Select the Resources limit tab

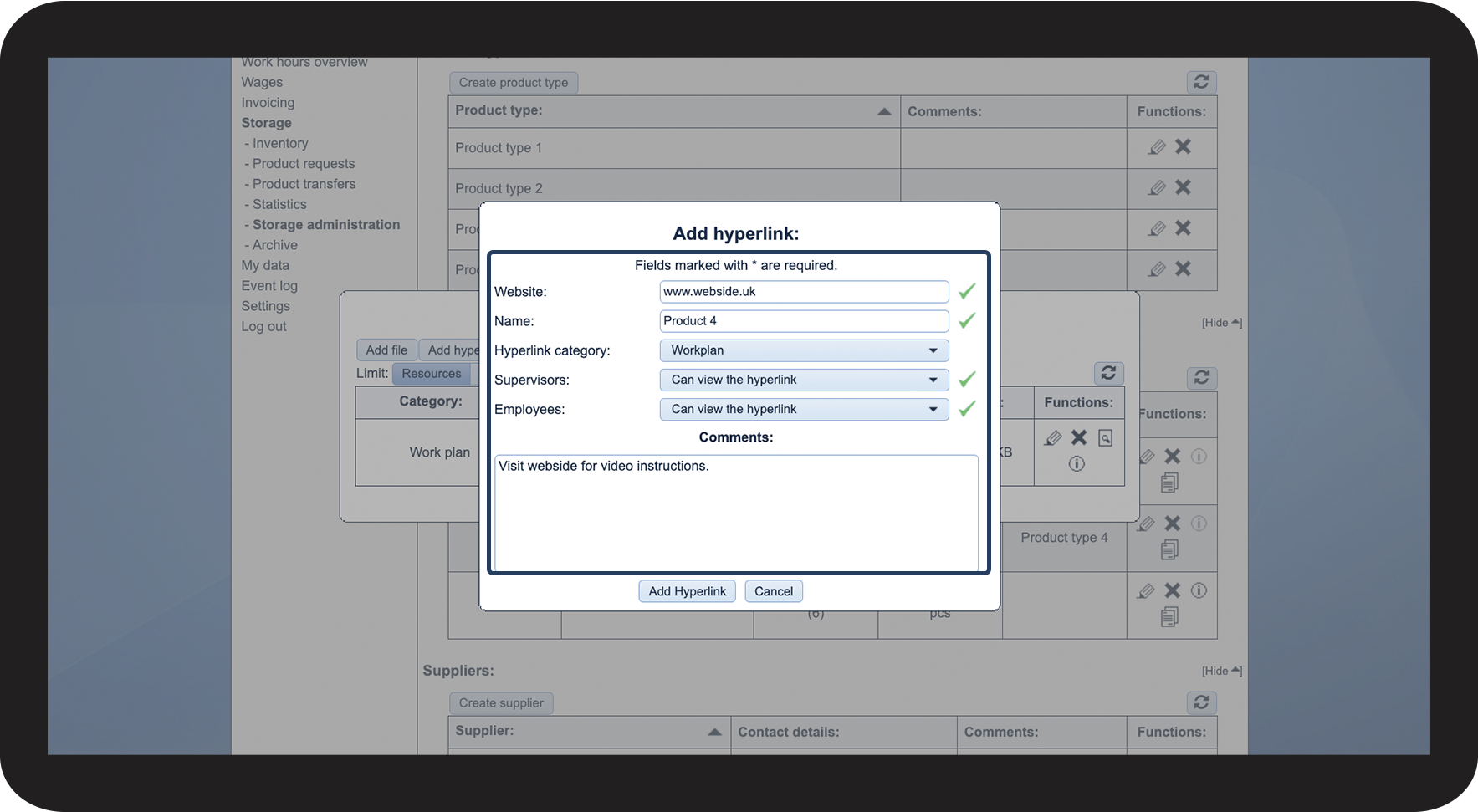pyautogui.click(x=431, y=374)
